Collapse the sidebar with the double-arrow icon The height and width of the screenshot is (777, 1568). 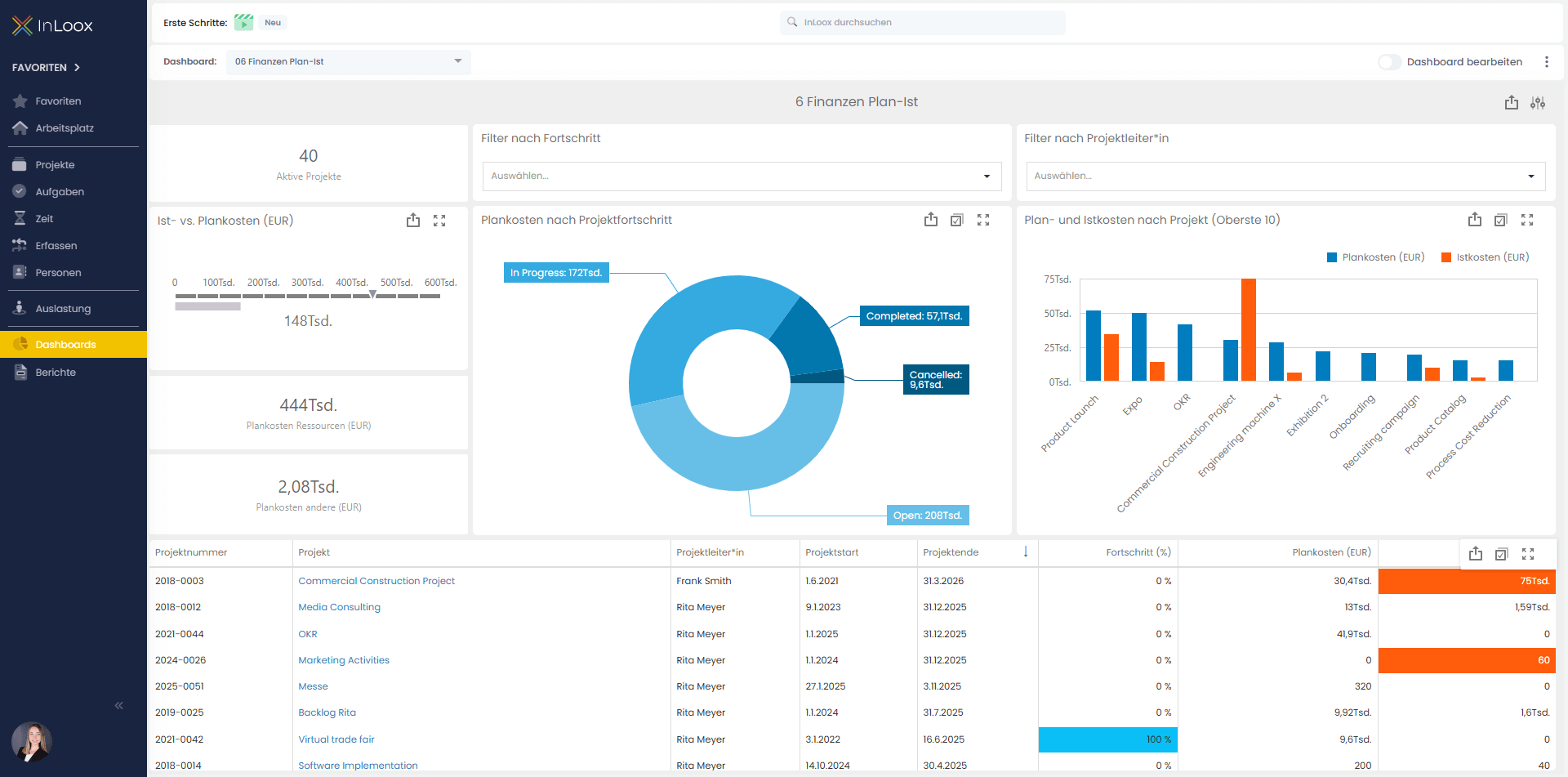119,705
